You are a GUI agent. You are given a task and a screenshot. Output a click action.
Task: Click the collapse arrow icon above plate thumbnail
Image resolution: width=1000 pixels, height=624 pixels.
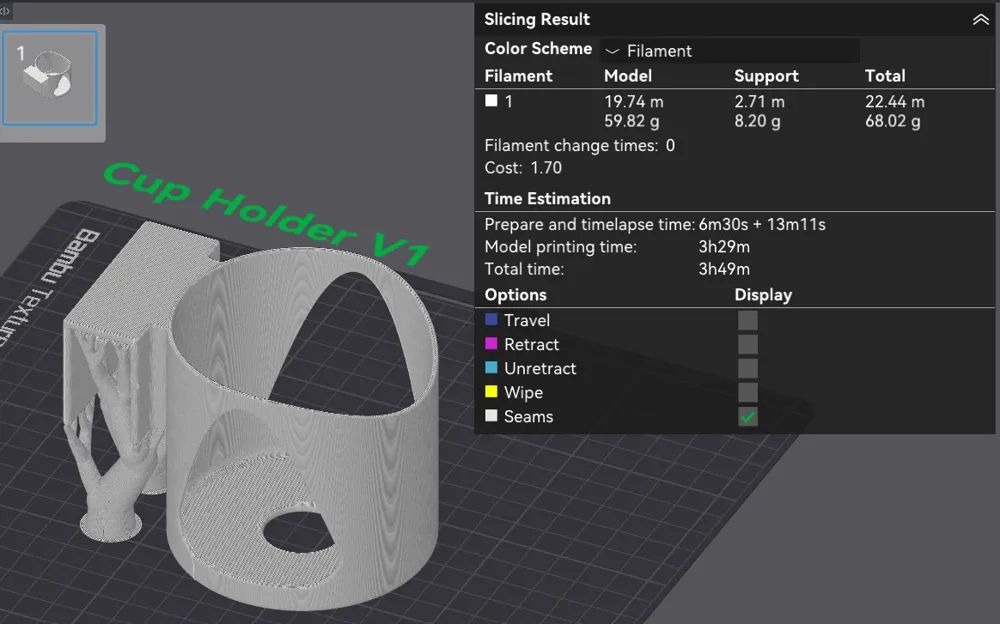pos(5,10)
